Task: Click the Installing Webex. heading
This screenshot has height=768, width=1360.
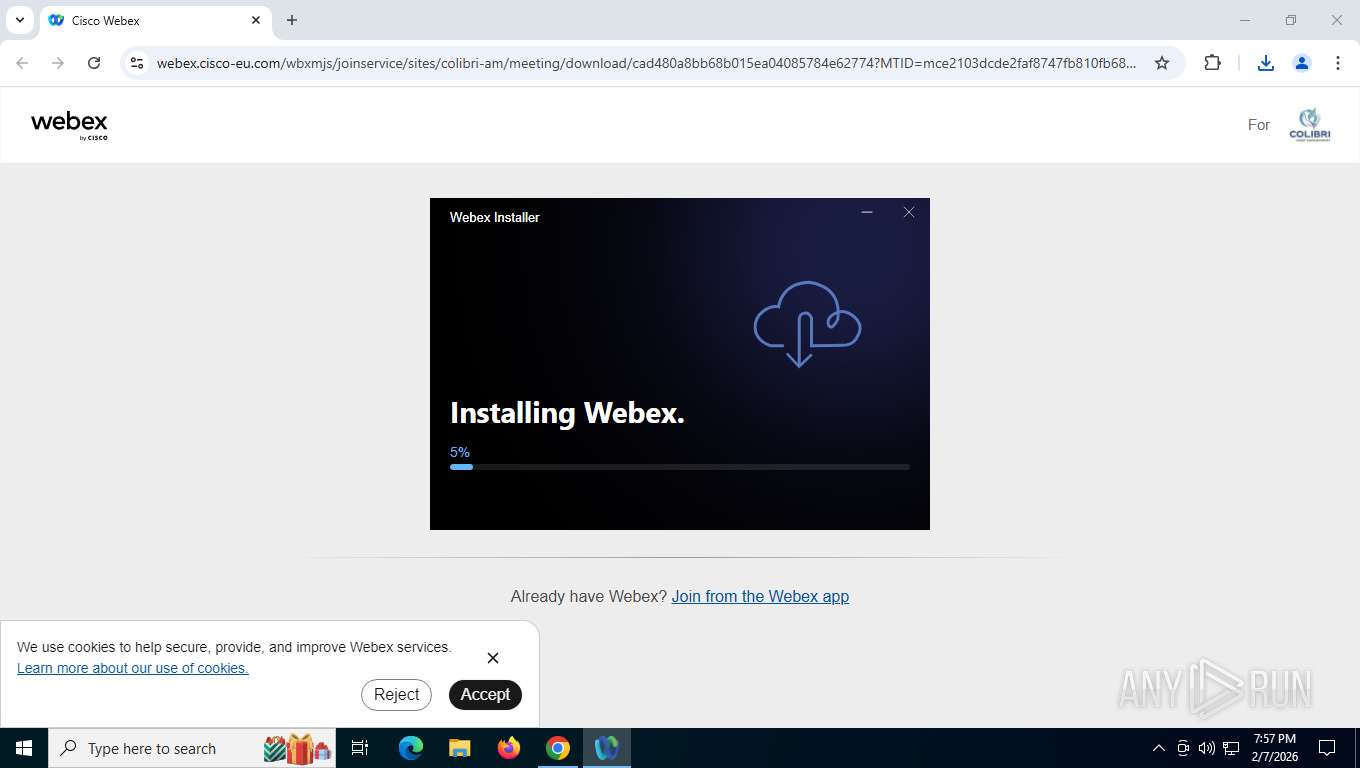Action: 567,413
